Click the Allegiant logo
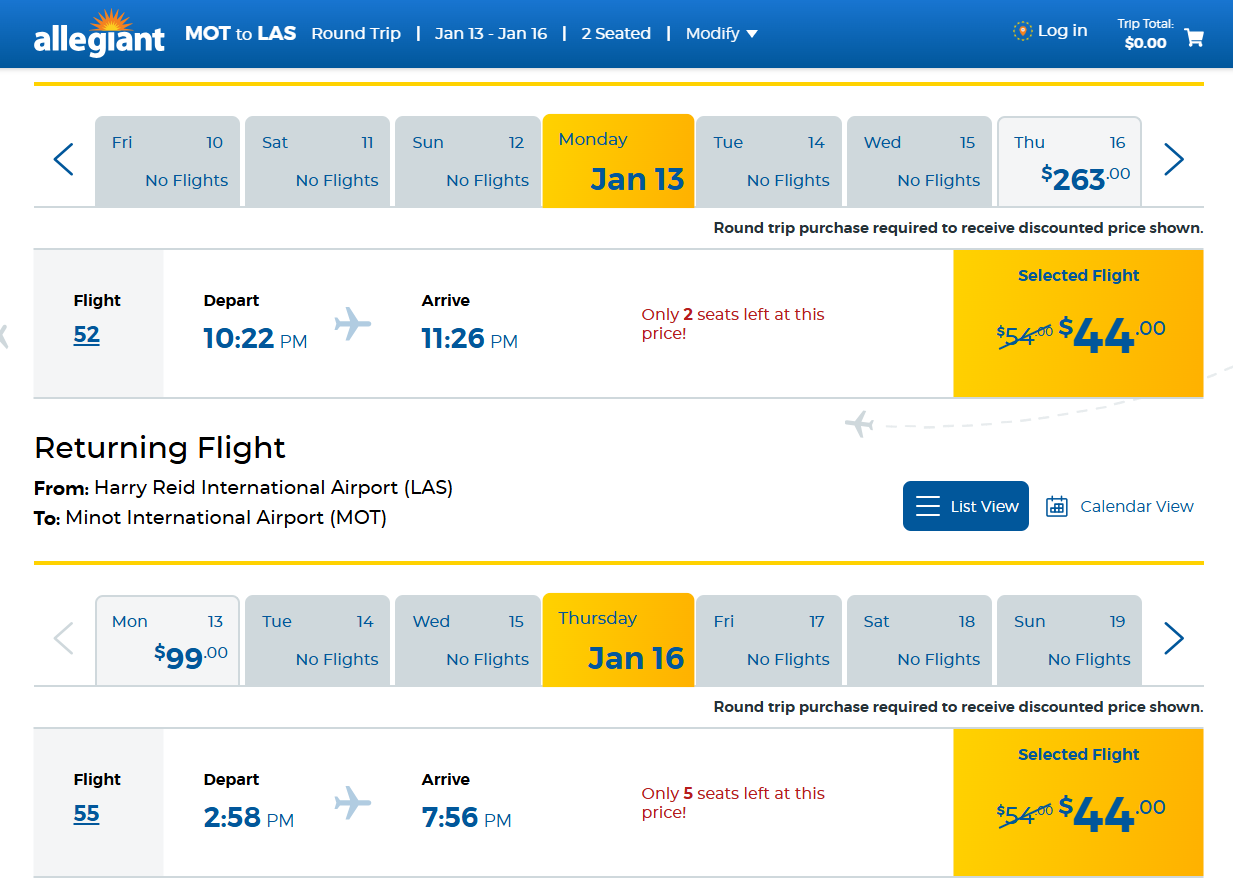This screenshot has width=1233, height=885. pyautogui.click(x=99, y=33)
